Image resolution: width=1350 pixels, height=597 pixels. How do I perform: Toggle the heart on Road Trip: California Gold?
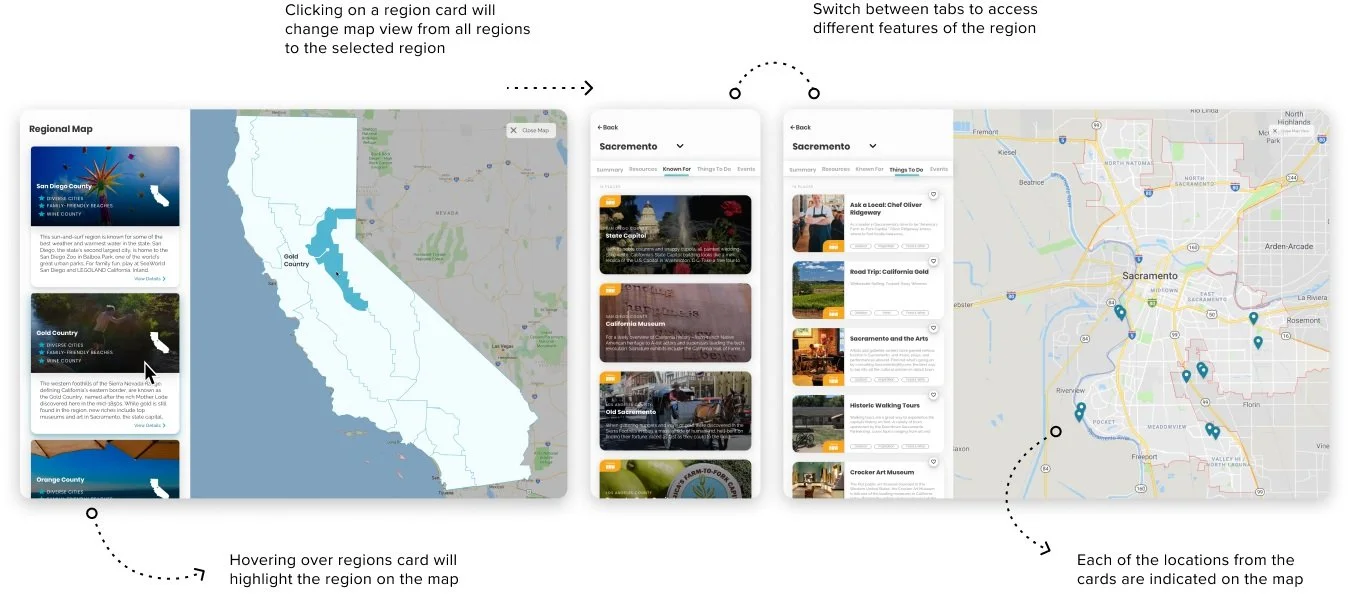tap(933, 262)
